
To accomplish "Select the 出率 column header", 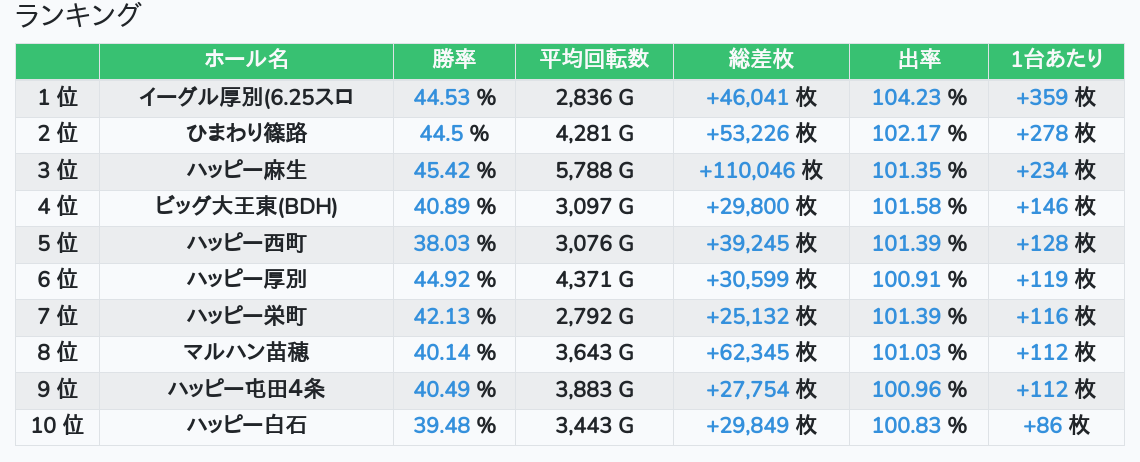I will coord(919,60).
